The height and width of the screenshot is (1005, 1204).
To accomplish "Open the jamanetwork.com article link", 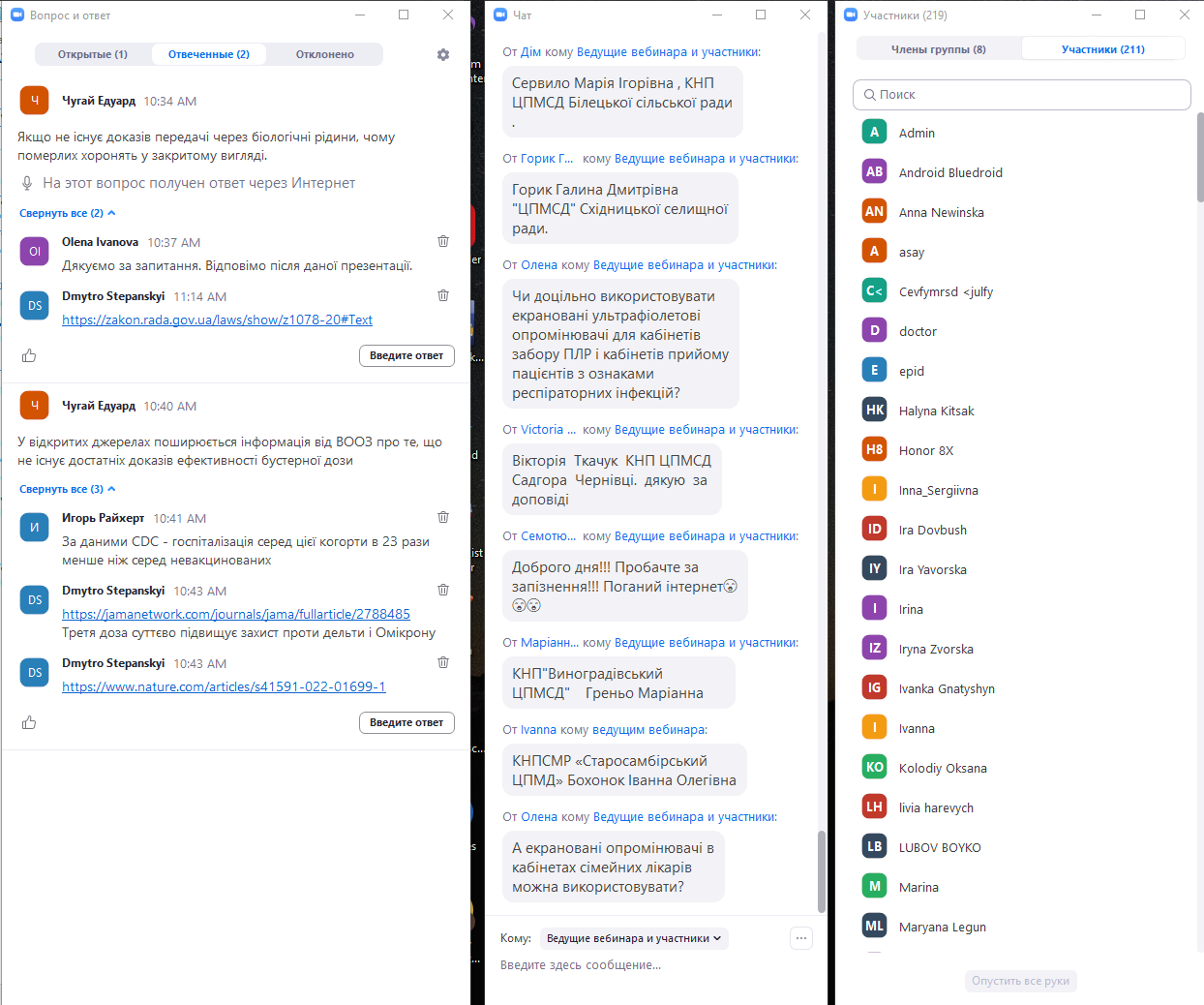I will (236, 614).
